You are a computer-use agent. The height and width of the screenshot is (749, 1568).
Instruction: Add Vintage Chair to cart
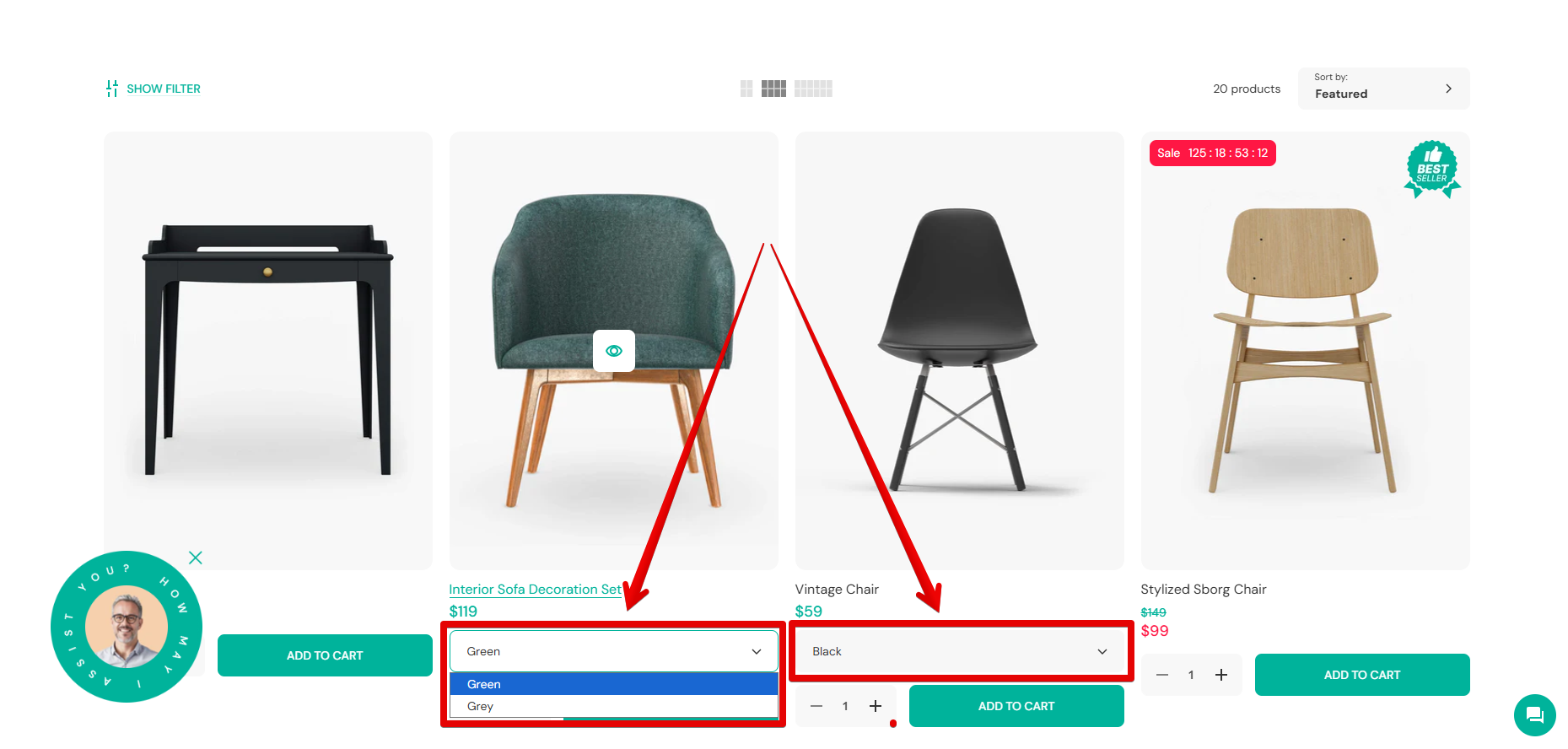[1016, 706]
